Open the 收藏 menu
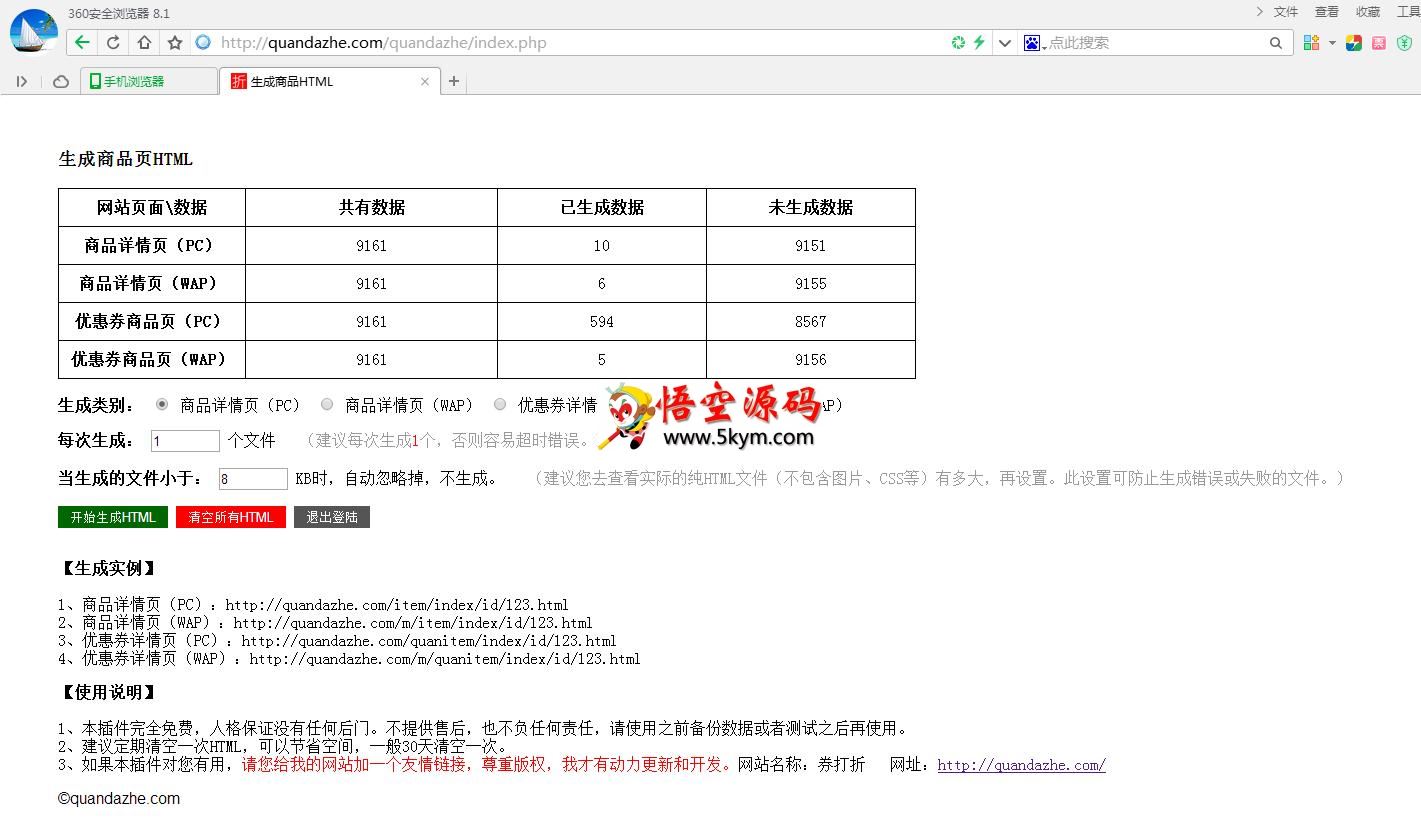1421x833 pixels. click(x=1368, y=12)
